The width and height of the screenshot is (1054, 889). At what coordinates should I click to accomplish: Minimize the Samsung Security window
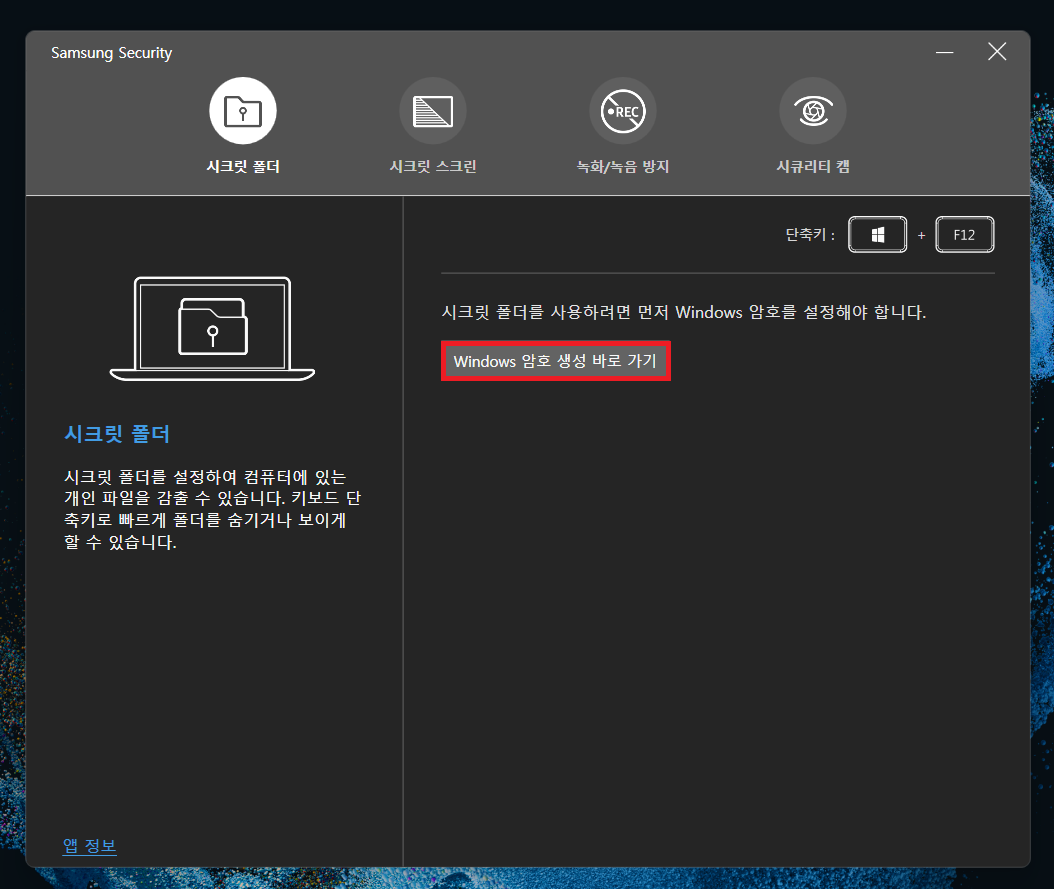click(x=944, y=52)
